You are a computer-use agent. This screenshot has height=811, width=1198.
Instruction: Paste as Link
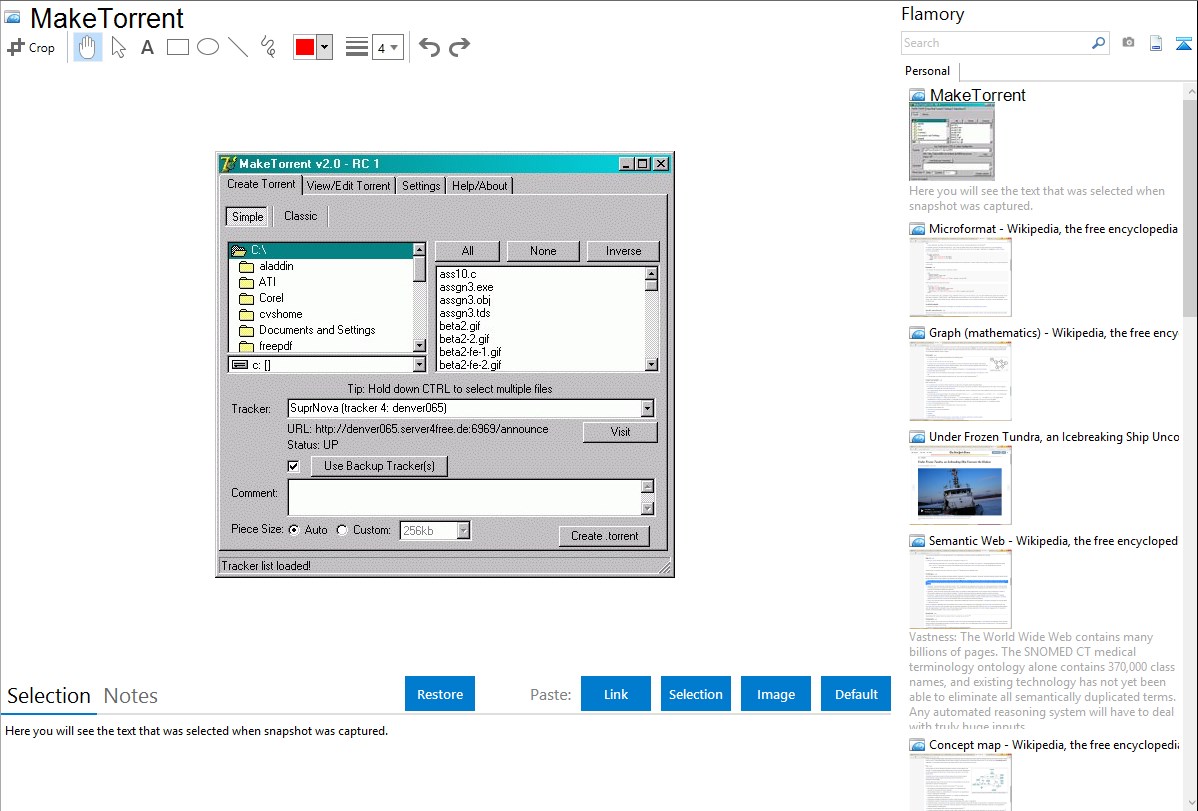point(616,694)
